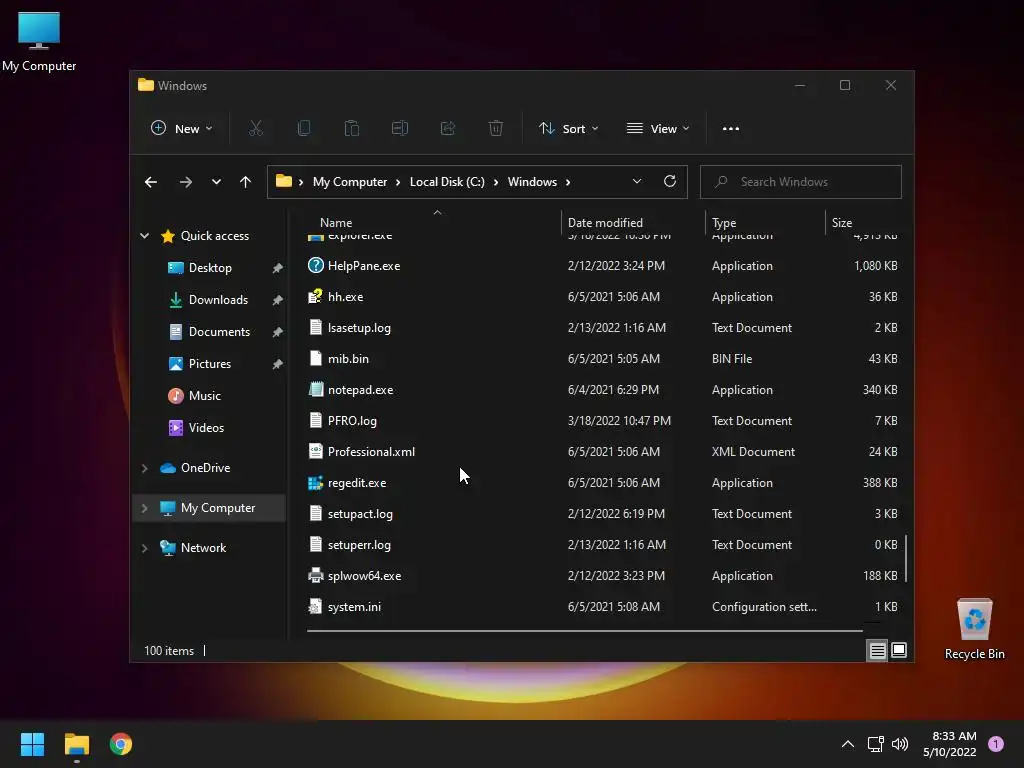
Task: Expand the Network tree node
Action: 144,548
